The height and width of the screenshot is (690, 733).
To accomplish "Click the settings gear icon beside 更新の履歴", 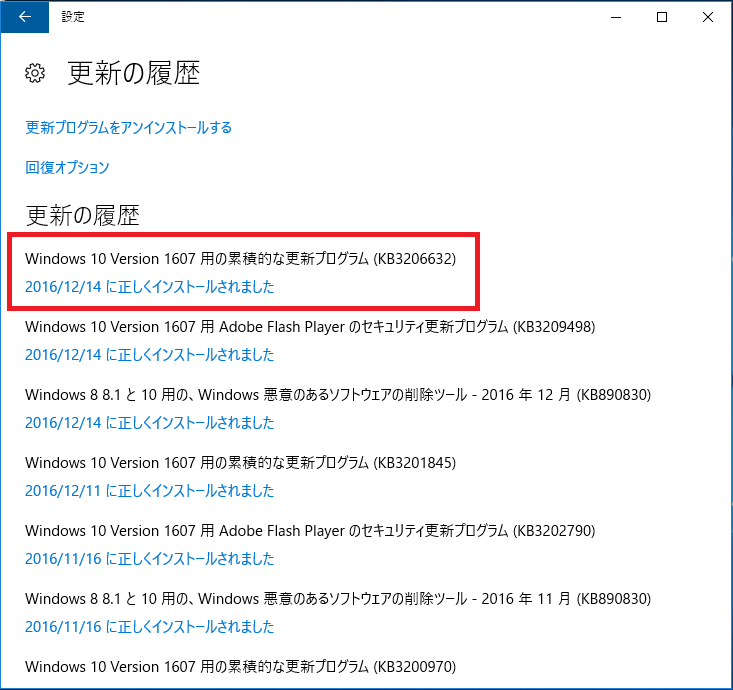I will [35, 73].
